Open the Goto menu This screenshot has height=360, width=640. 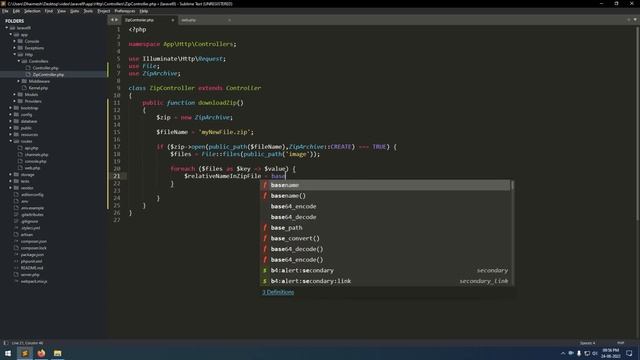coord(74,11)
